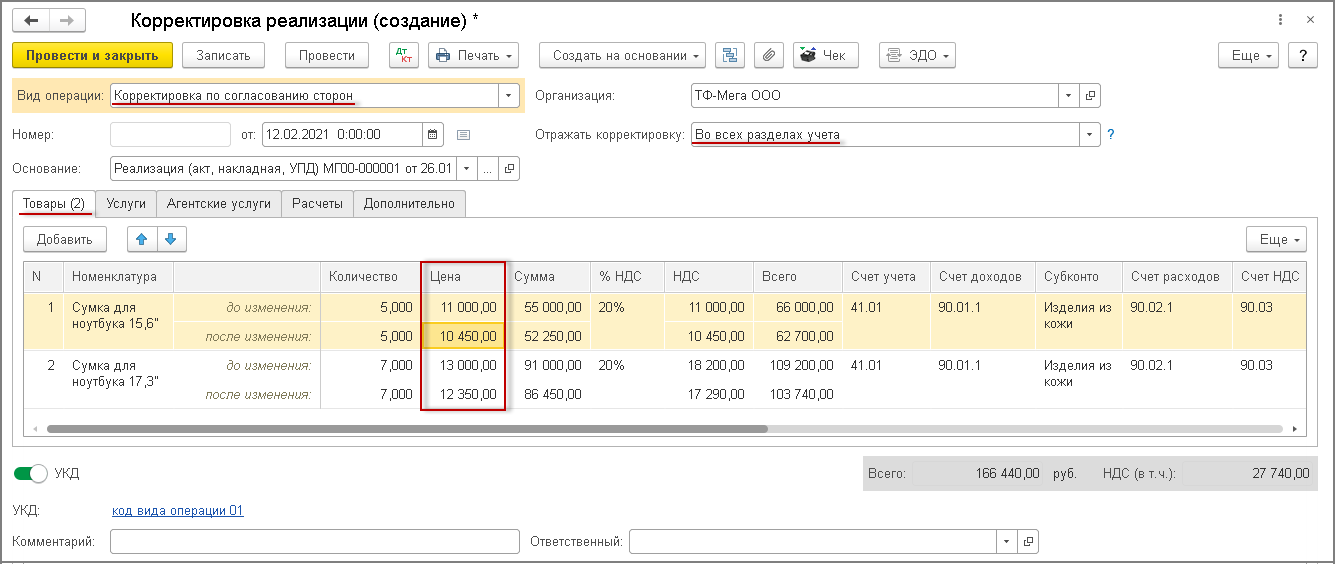Select price cell 10 450,00
The height and width of the screenshot is (564, 1335).
click(x=463, y=336)
